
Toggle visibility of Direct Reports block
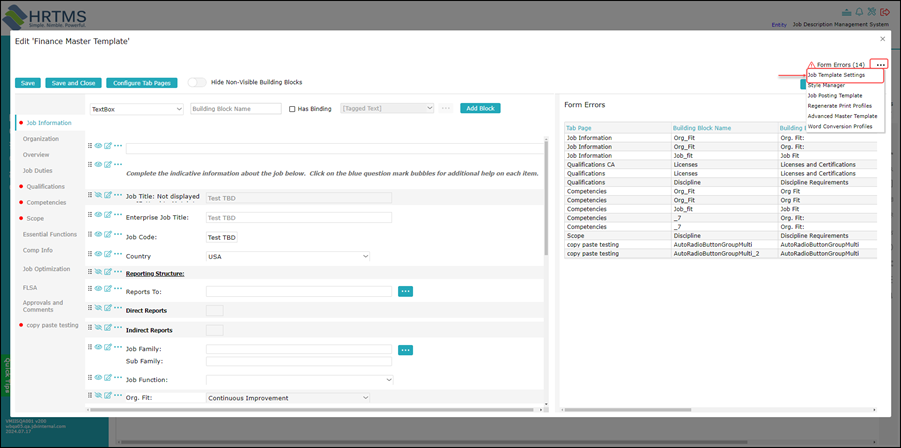[x=98, y=307]
